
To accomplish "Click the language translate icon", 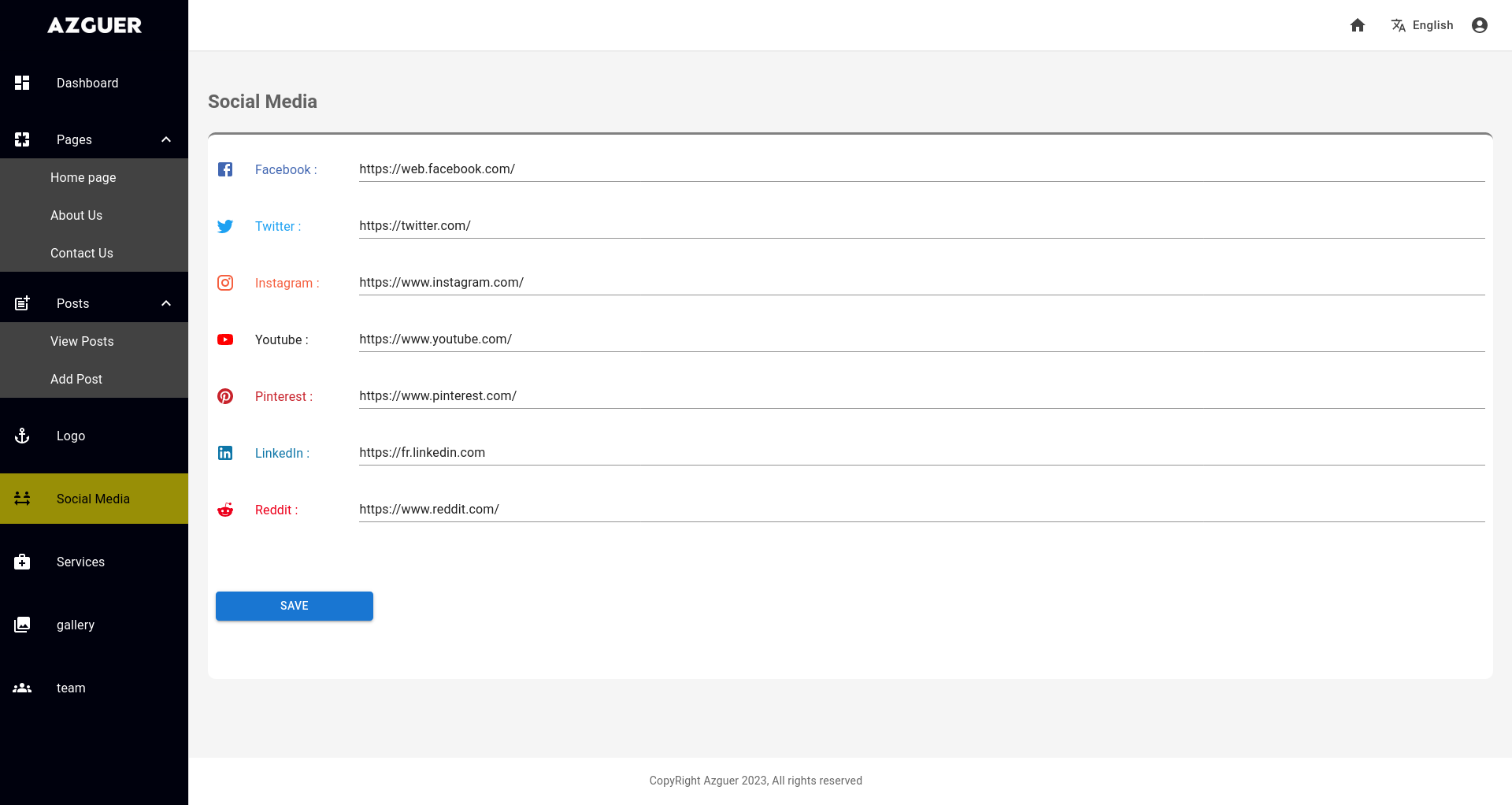I will (1399, 25).
